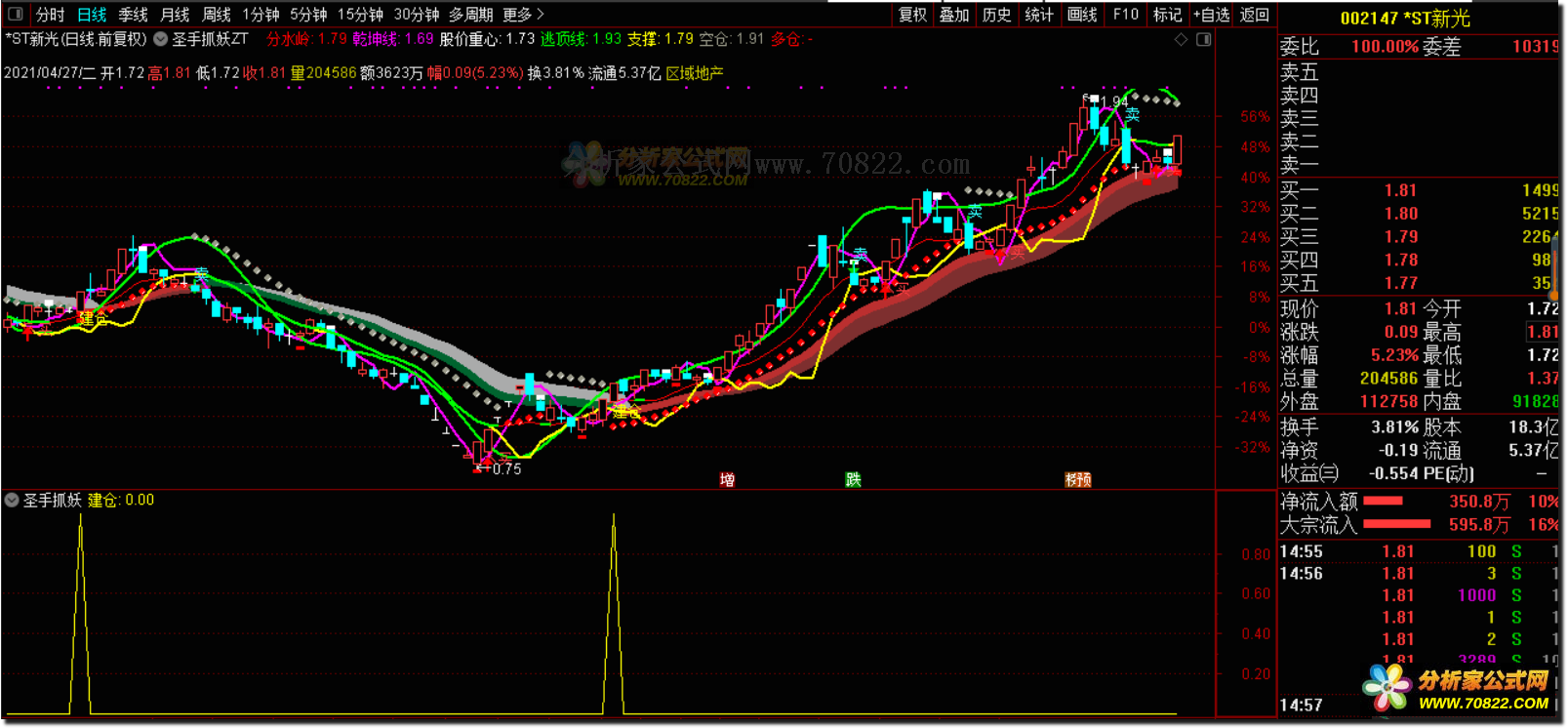
Task: Click the *ST新光(日线,前复权) chart label
Action: [x=76, y=40]
